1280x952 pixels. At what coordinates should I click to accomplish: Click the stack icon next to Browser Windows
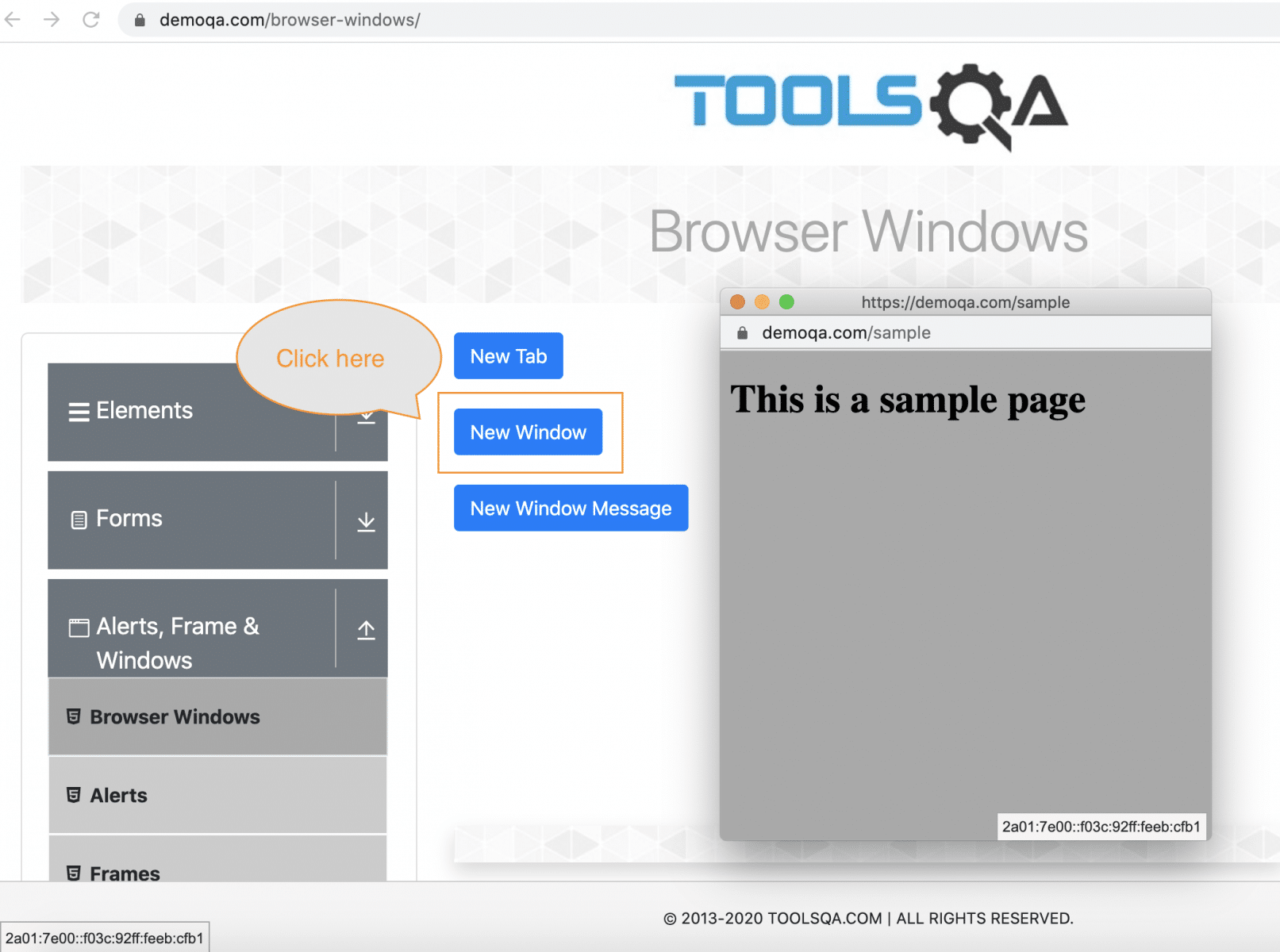[x=74, y=716]
